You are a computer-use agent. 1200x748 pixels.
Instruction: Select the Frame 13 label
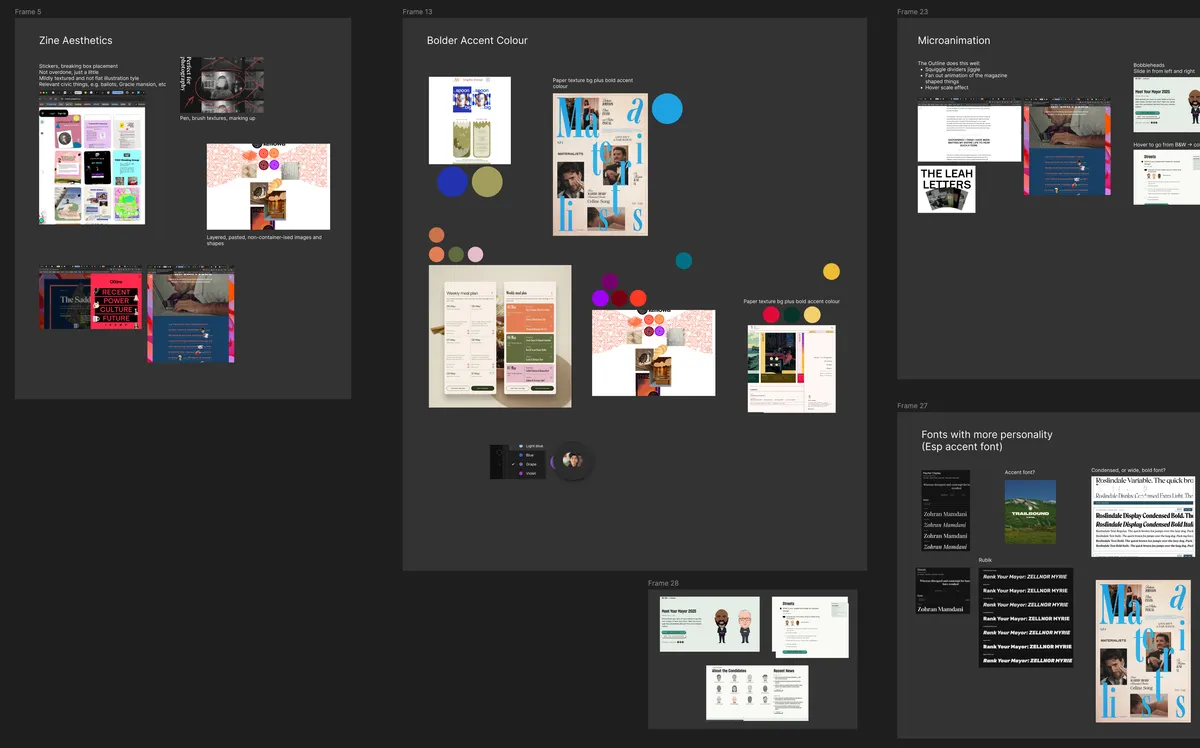[417, 12]
